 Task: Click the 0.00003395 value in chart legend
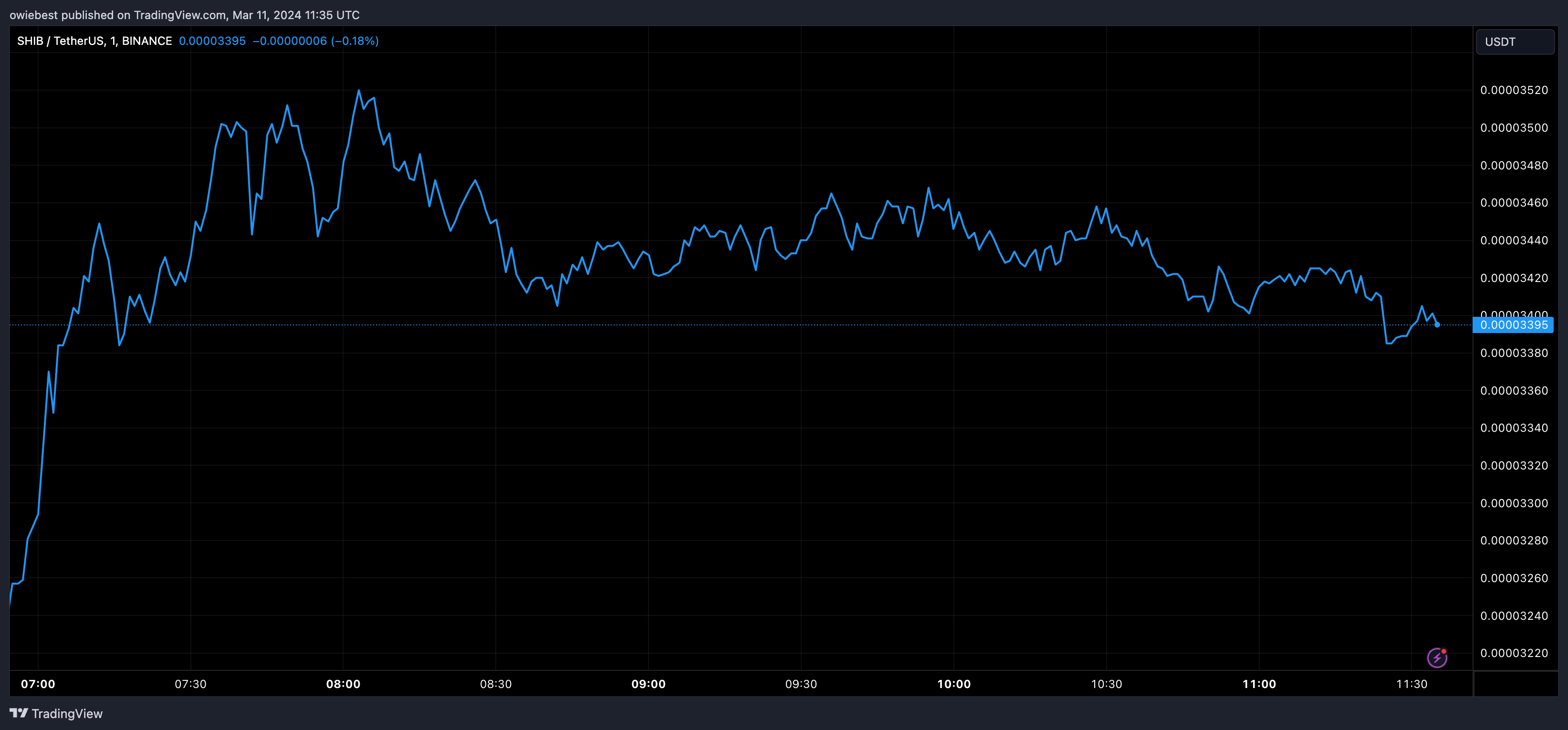pyautogui.click(x=212, y=41)
